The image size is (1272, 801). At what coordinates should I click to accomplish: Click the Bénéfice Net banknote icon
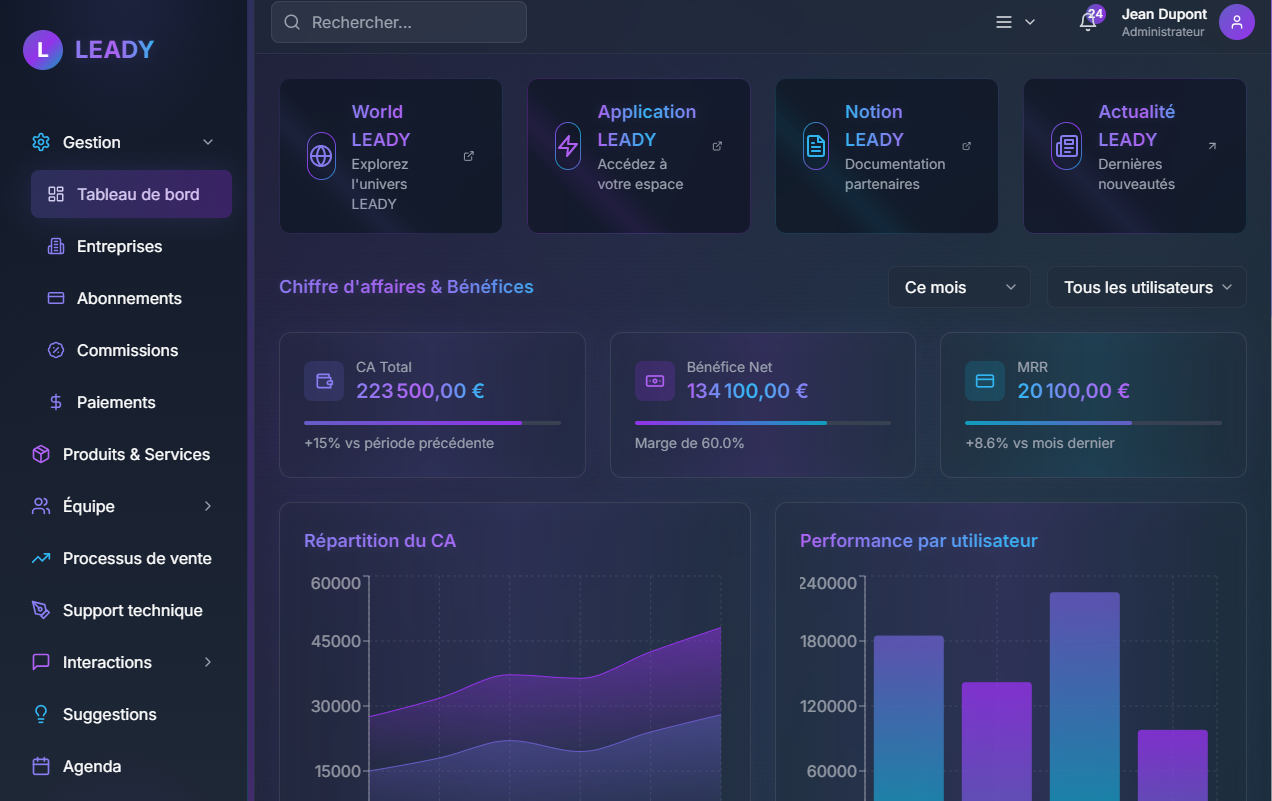[654, 381]
